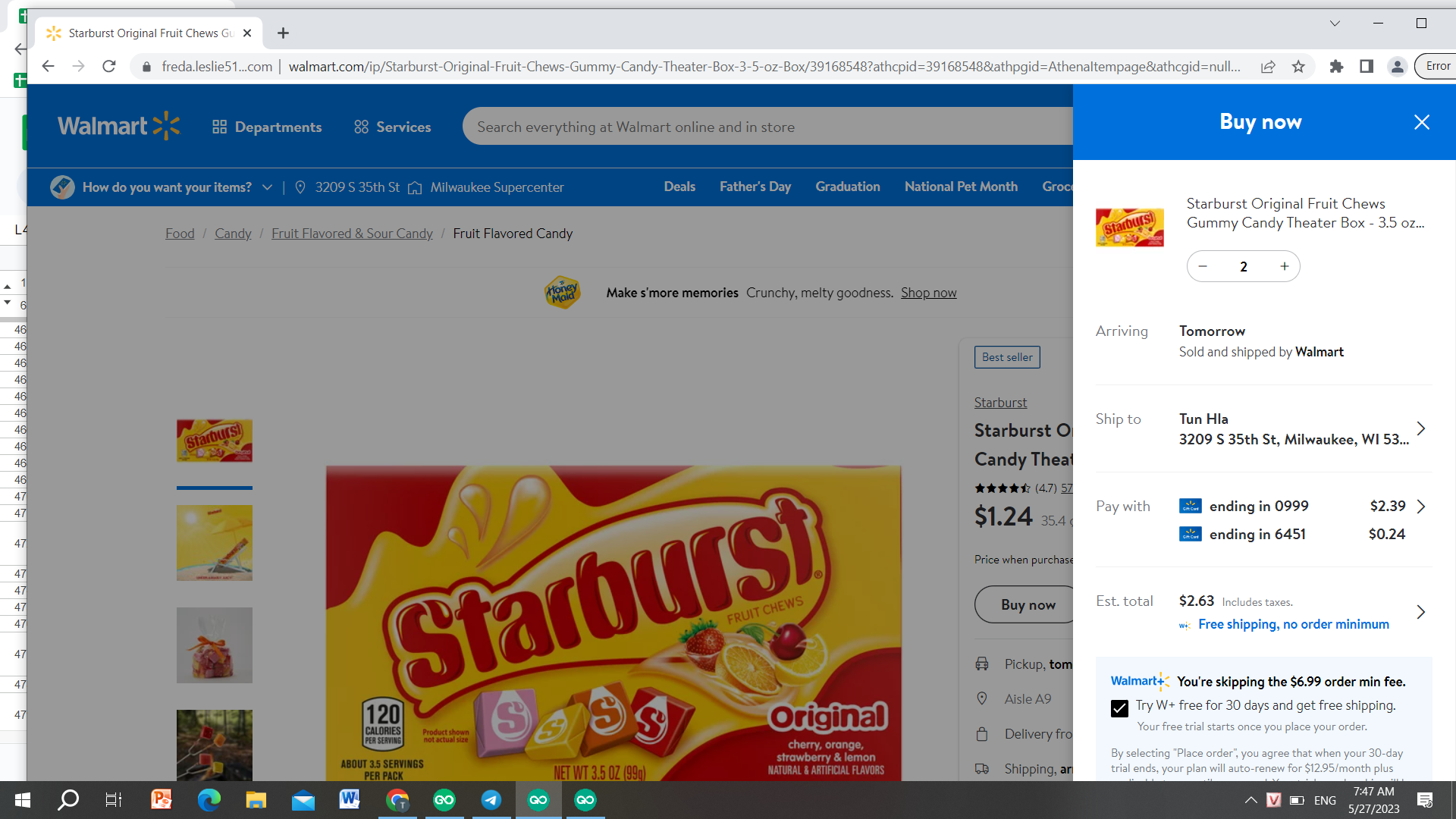Screen dimensions: 1456x819
Task: Select beach chair product thumbnail
Action: [x=215, y=543]
